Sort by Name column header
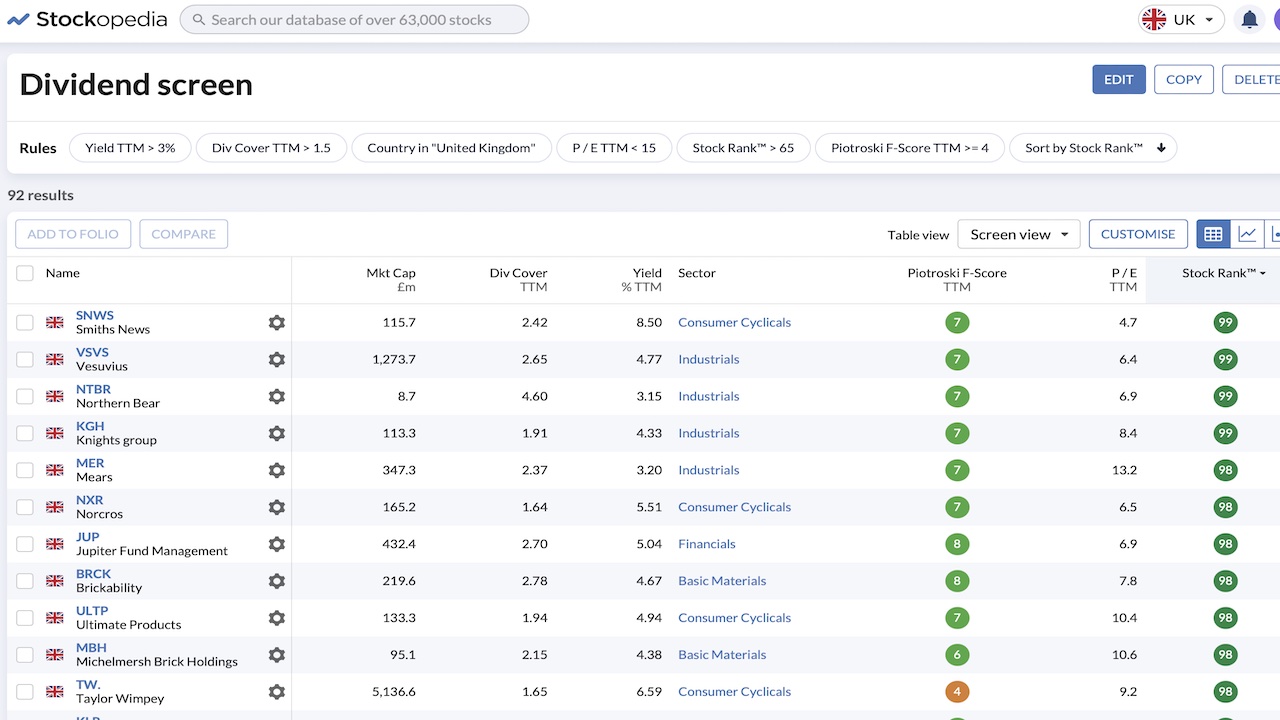Image resolution: width=1280 pixels, height=720 pixels. pos(63,273)
